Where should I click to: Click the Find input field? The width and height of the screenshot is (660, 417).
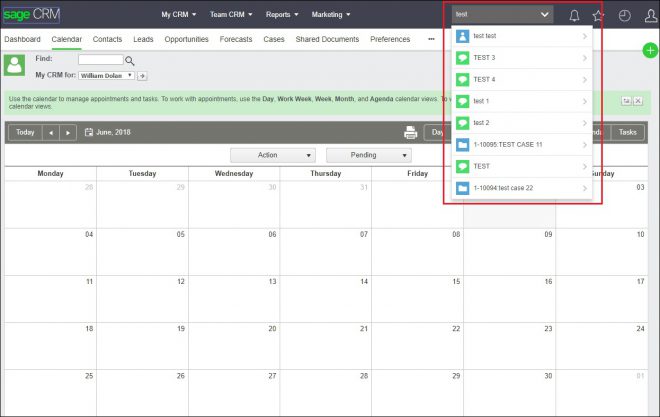(x=100, y=60)
